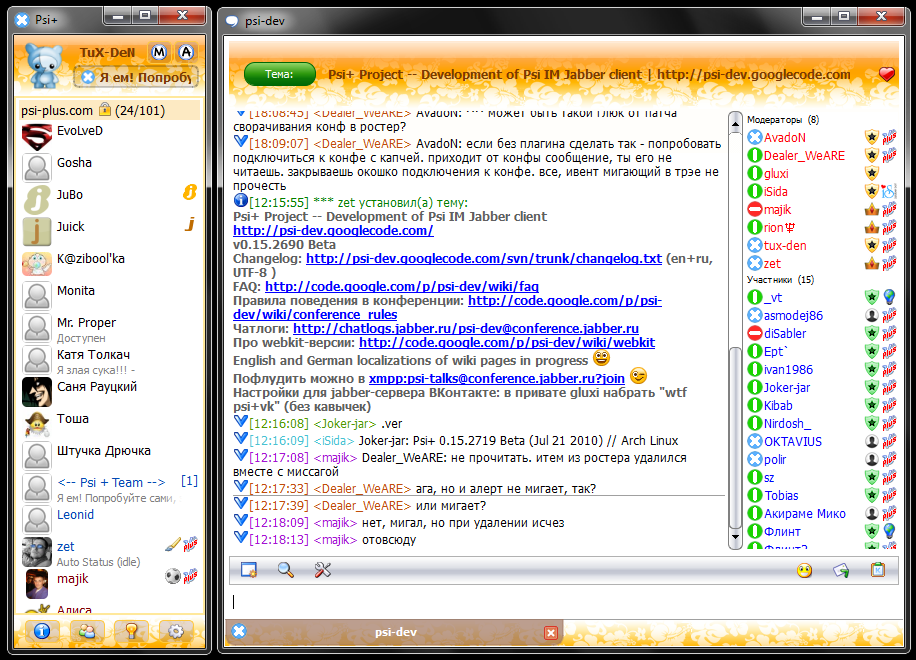Select the find-in-chat magnifier tool
The height and width of the screenshot is (660, 916).
(x=286, y=570)
